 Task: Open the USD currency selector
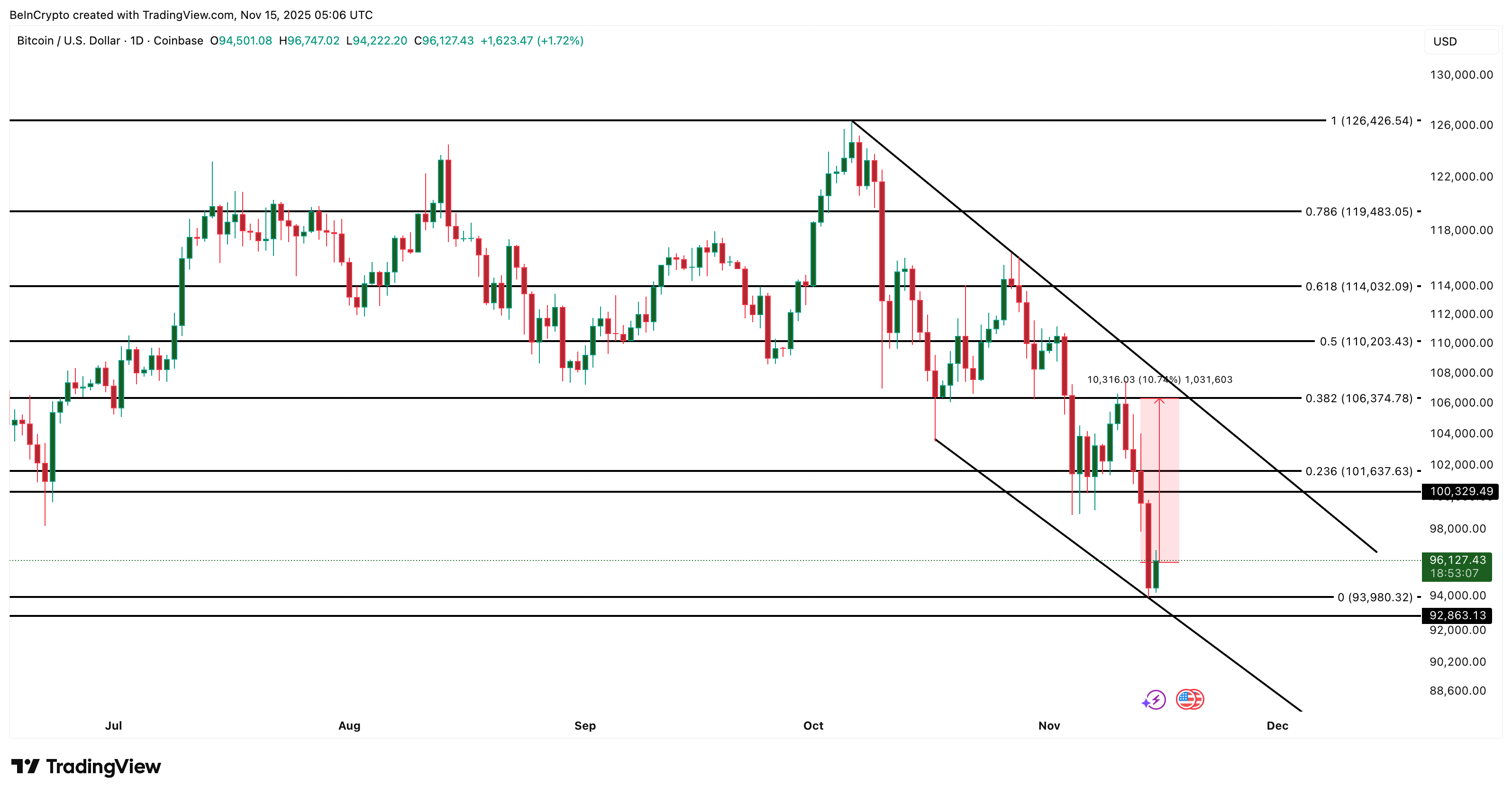[x=1460, y=42]
